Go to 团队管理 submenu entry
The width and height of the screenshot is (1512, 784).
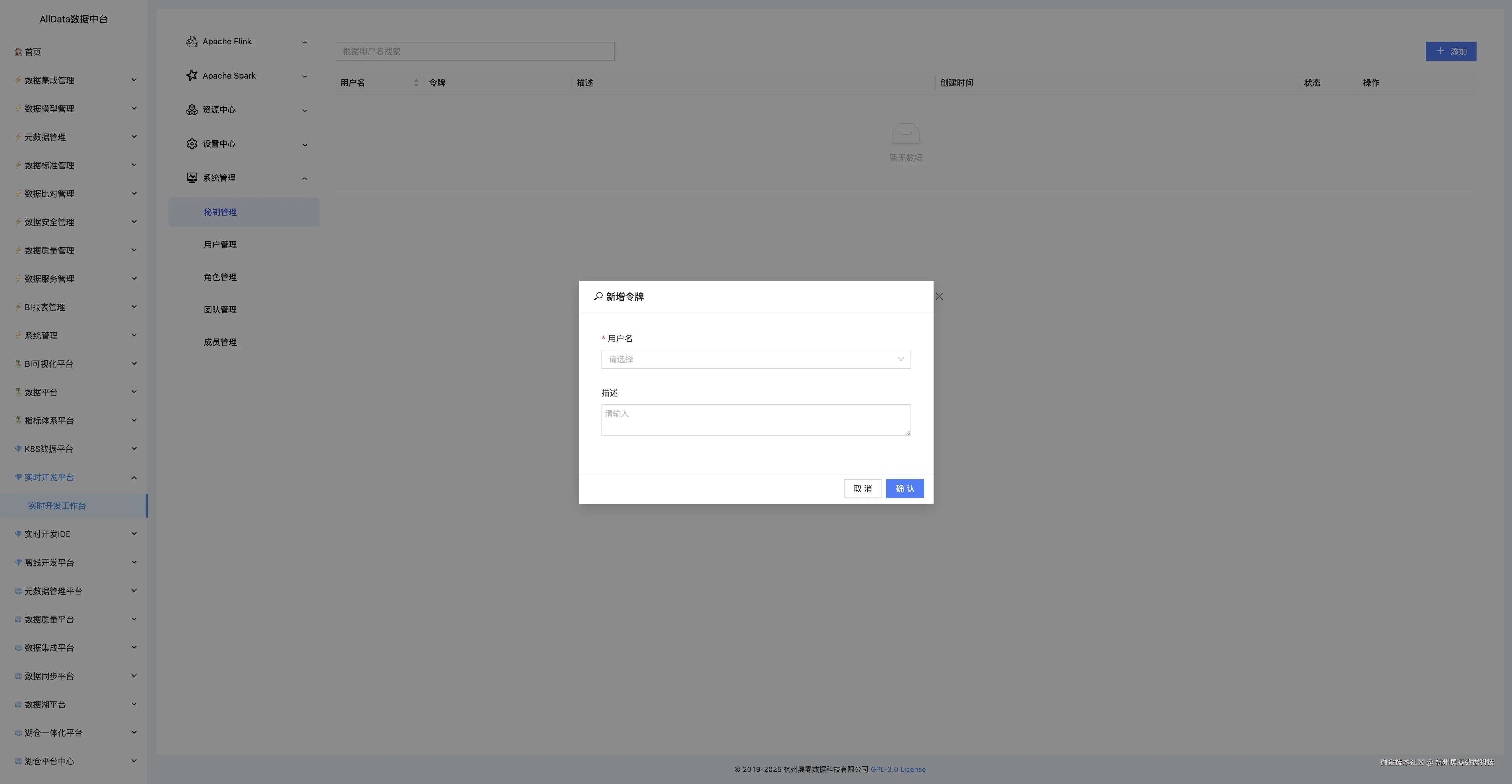point(220,310)
